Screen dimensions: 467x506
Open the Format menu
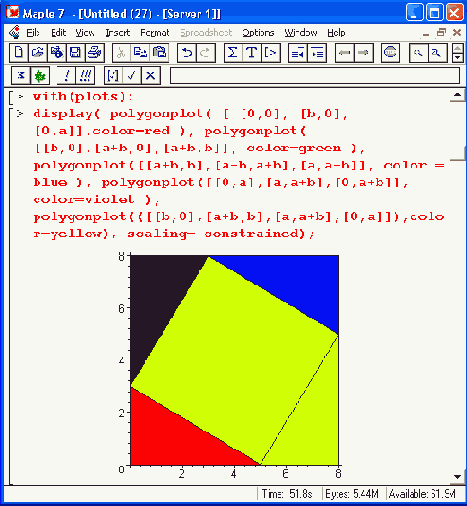(155, 33)
